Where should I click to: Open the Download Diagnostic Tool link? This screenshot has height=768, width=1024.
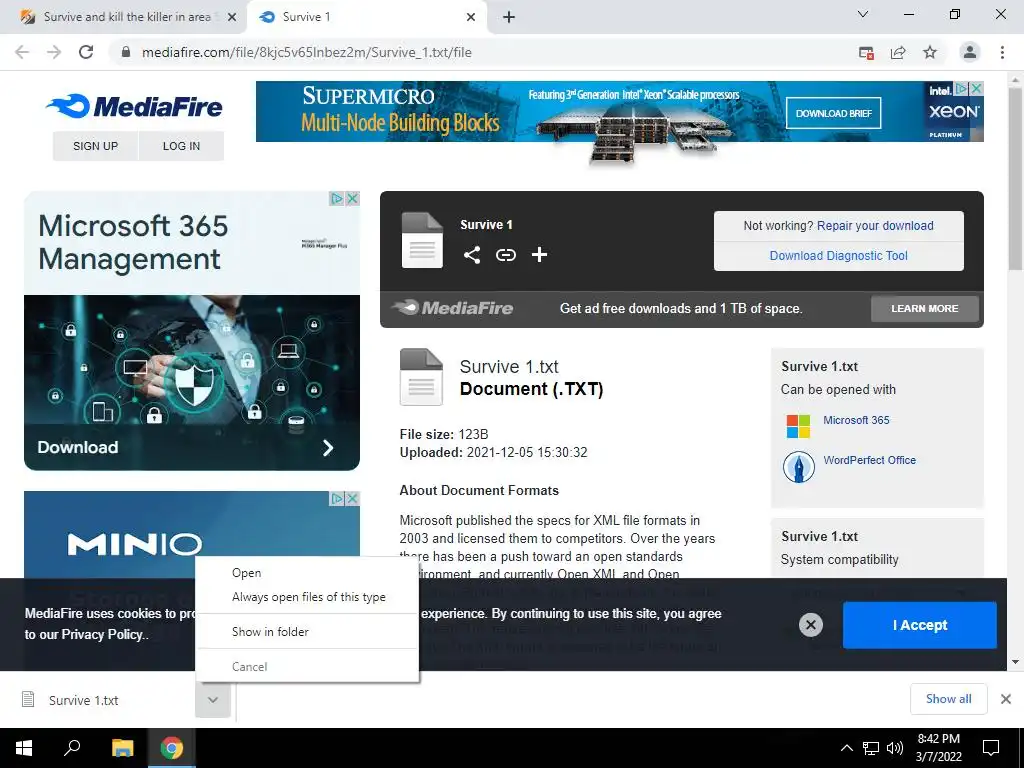tap(839, 255)
